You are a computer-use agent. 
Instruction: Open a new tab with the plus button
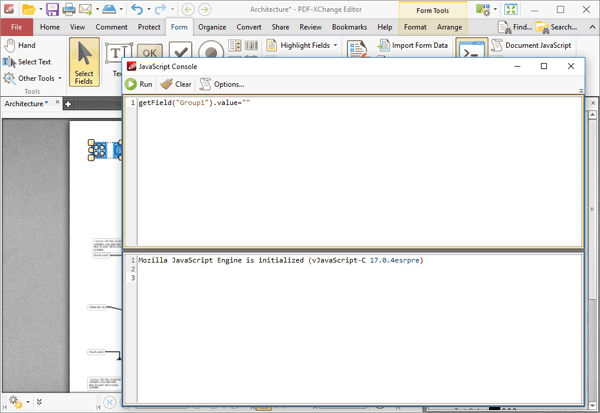pyautogui.click(x=68, y=104)
